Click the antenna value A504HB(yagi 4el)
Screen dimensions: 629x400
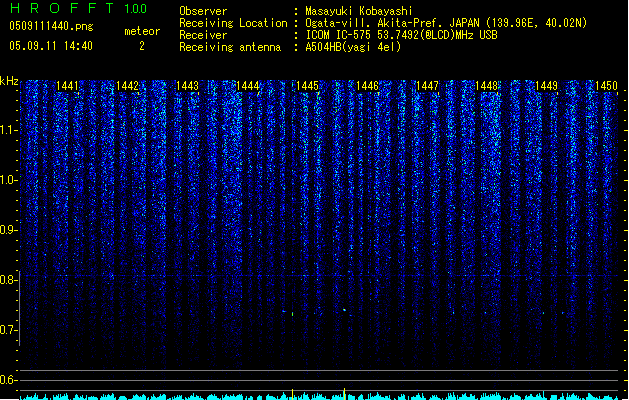(353, 47)
